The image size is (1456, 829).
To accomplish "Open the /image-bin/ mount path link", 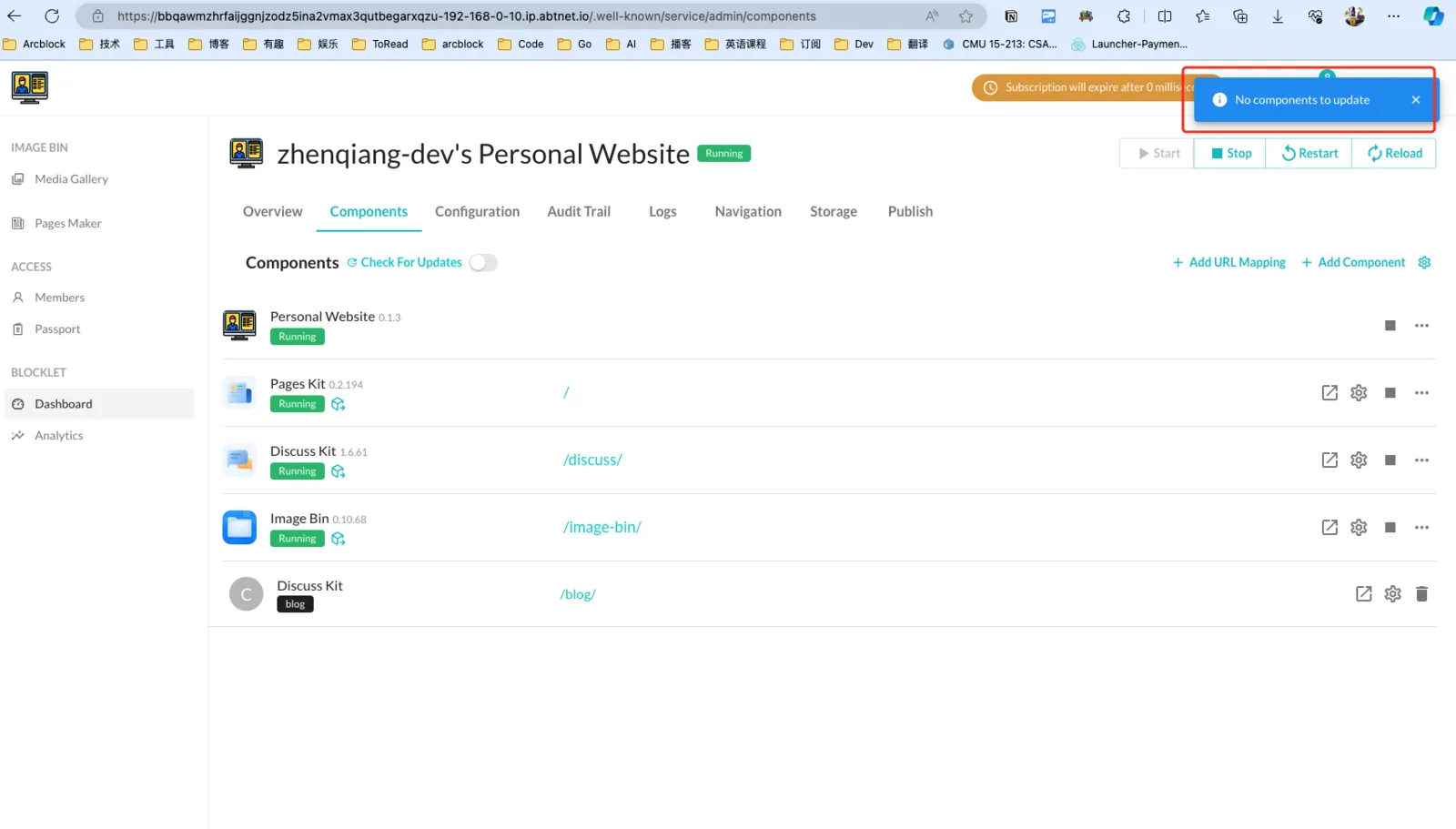I will 602,528.
